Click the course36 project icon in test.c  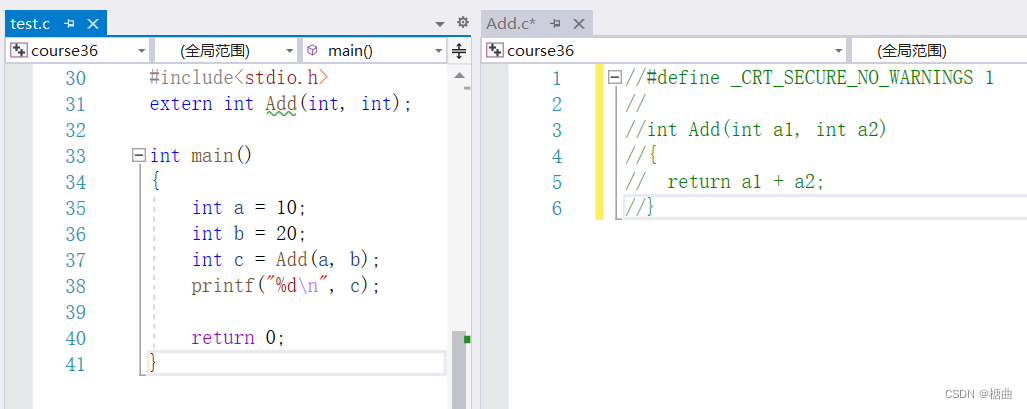(x=19, y=50)
